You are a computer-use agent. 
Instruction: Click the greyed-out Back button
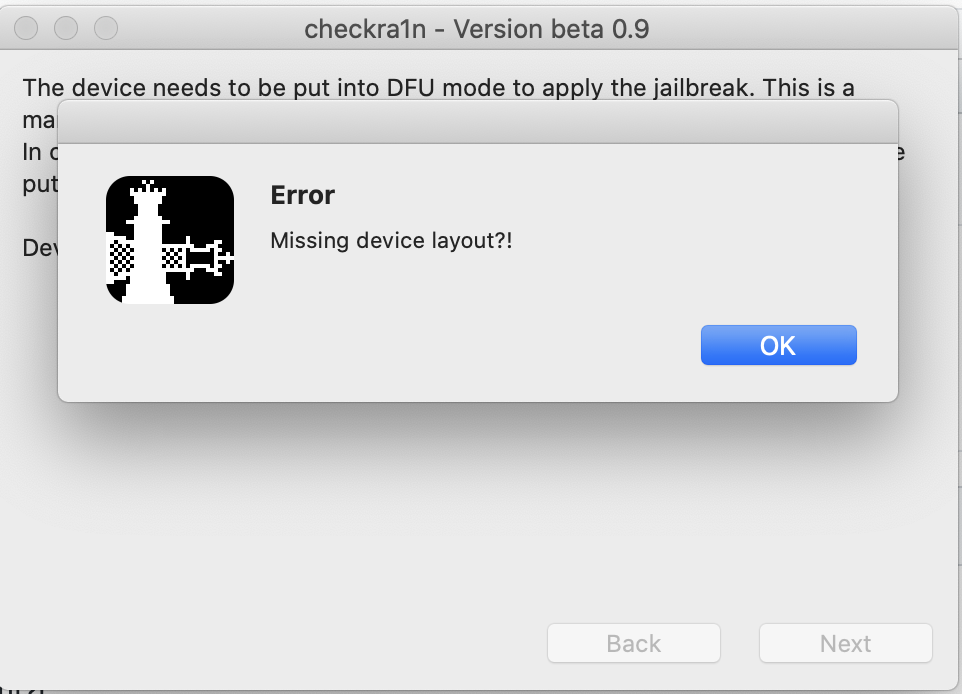click(x=633, y=643)
